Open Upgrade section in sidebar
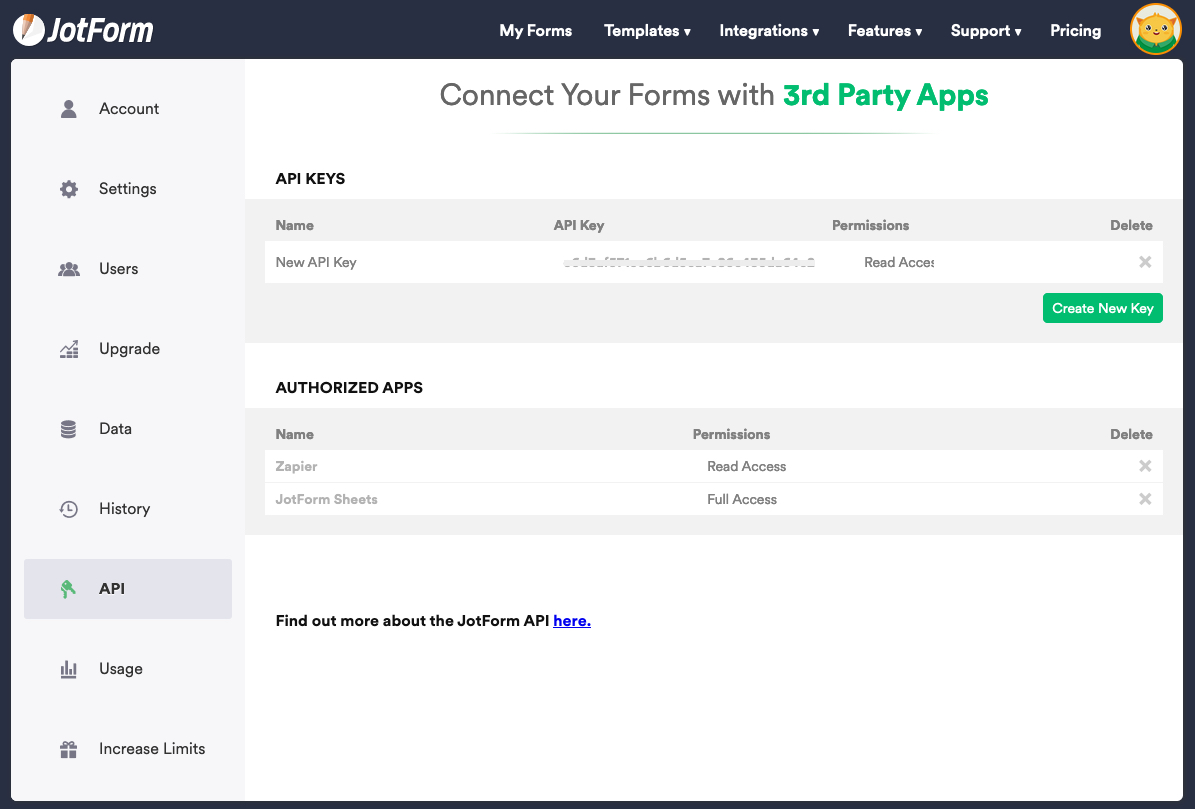The width and height of the screenshot is (1195, 809). (x=128, y=349)
